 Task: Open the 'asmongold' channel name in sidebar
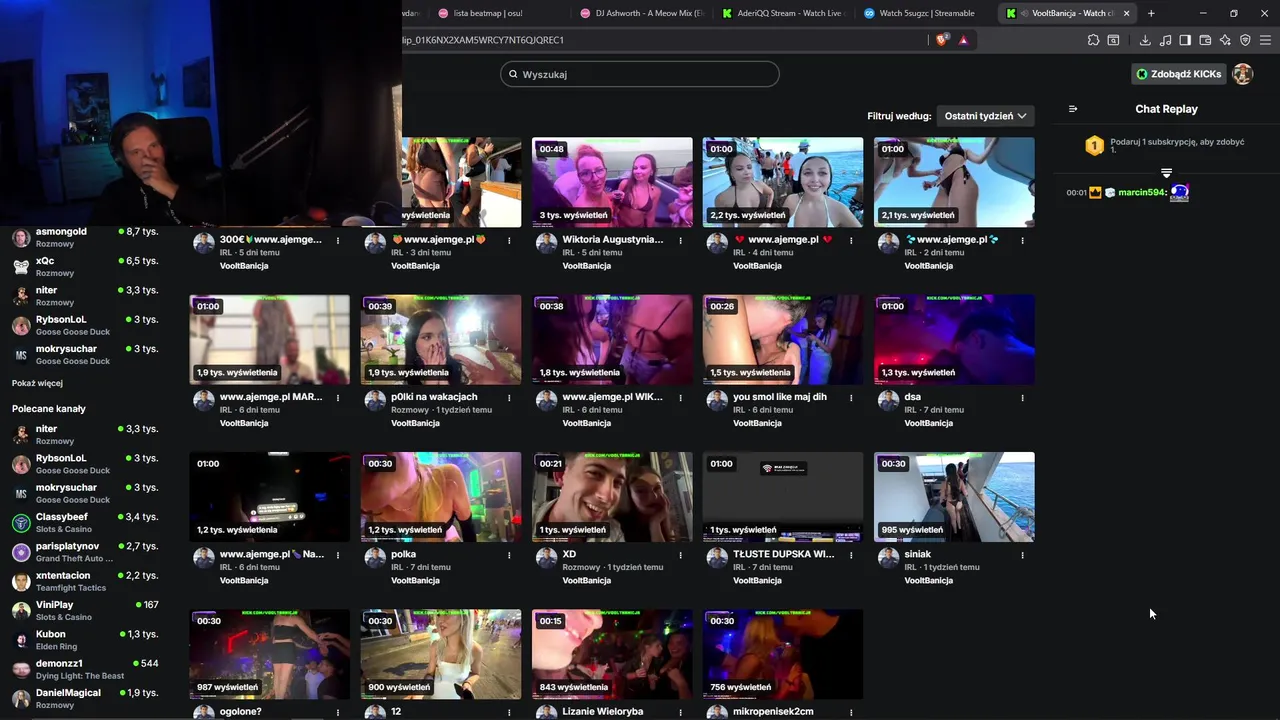click(x=61, y=232)
